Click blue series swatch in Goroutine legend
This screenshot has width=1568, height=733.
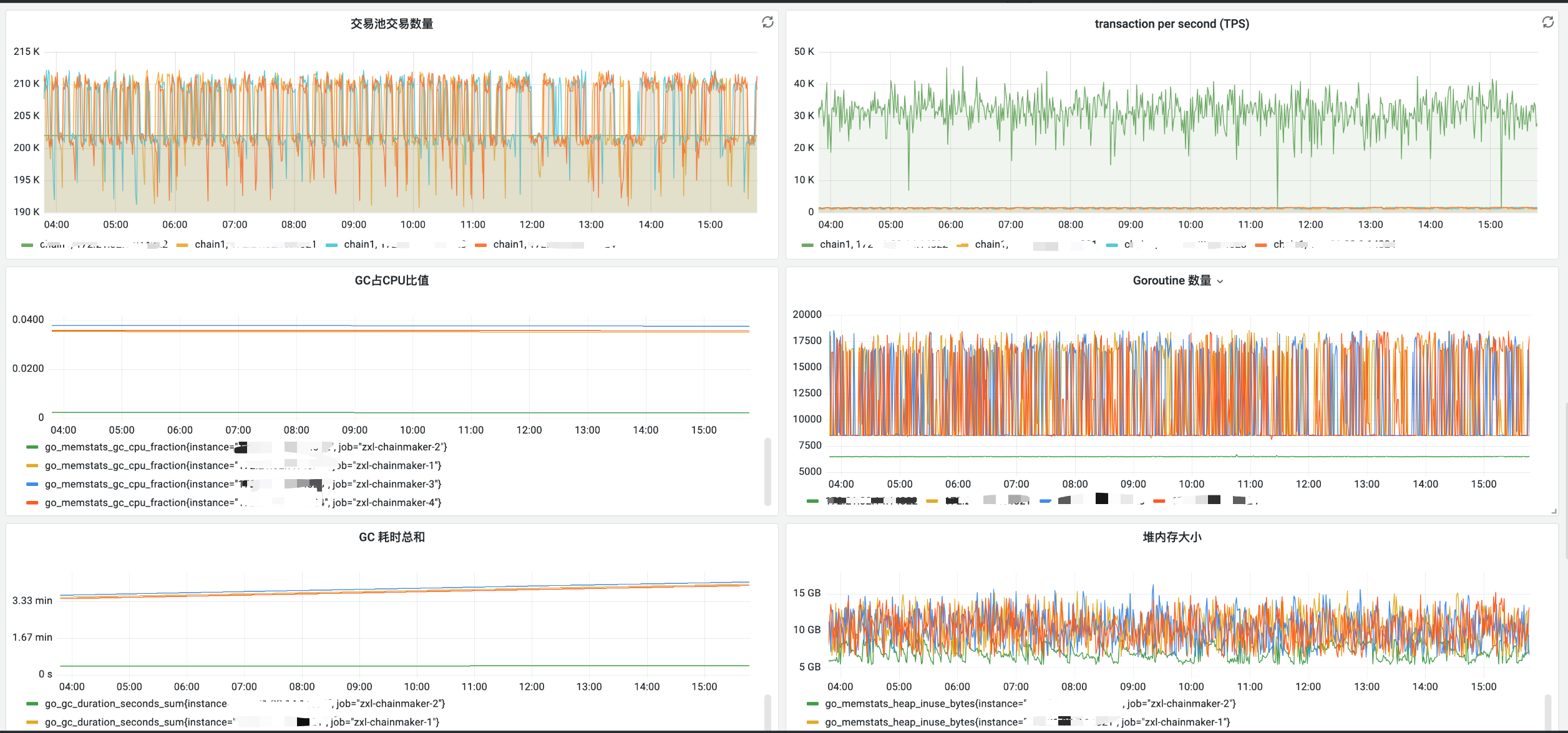1046,501
